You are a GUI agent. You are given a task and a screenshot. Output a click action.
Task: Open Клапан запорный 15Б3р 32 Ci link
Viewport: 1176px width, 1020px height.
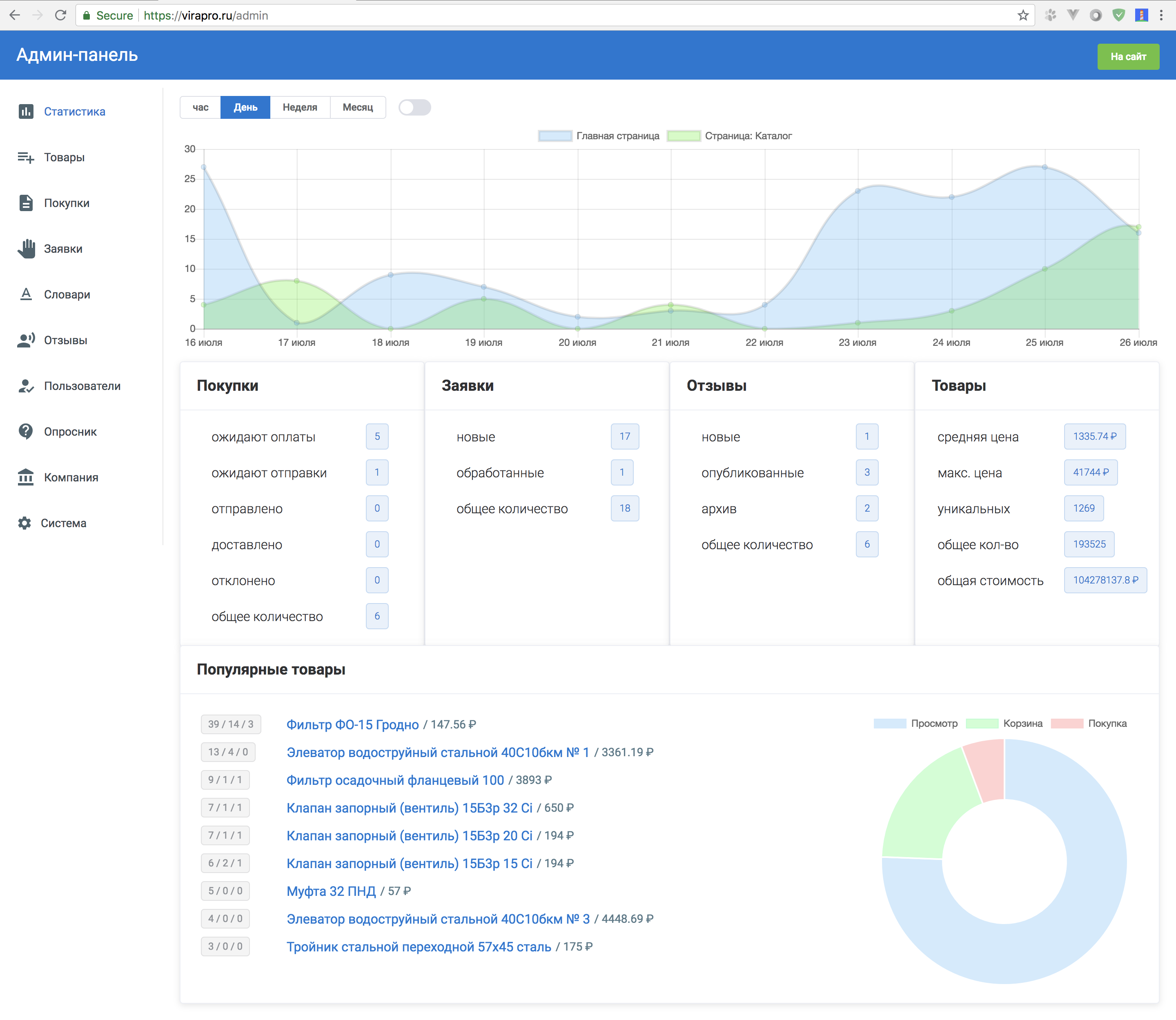[x=409, y=808]
